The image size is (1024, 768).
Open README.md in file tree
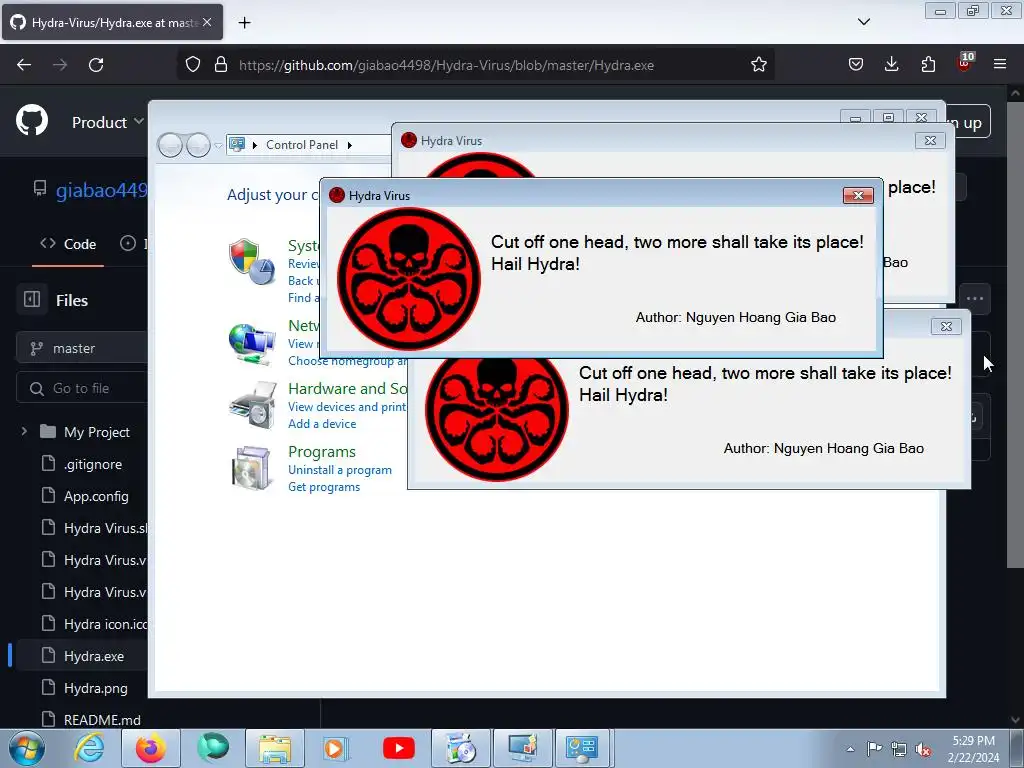click(x=102, y=720)
